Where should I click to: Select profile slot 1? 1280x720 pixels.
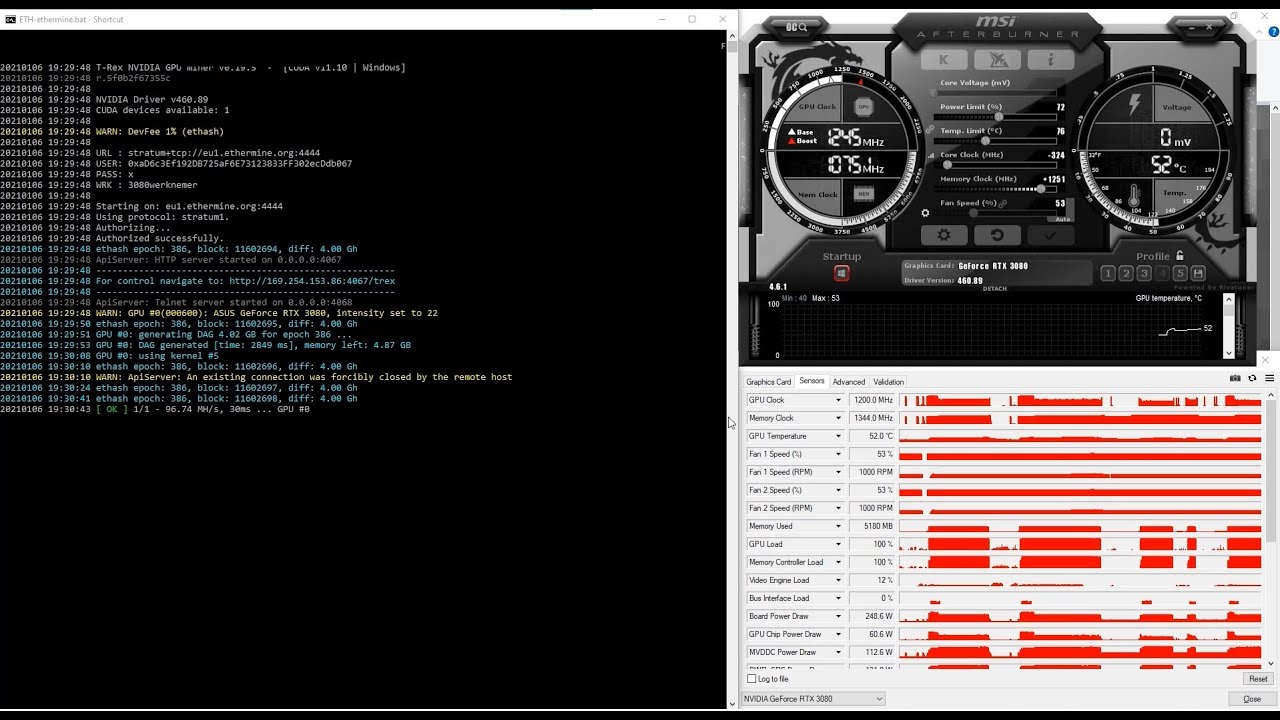pos(1108,274)
